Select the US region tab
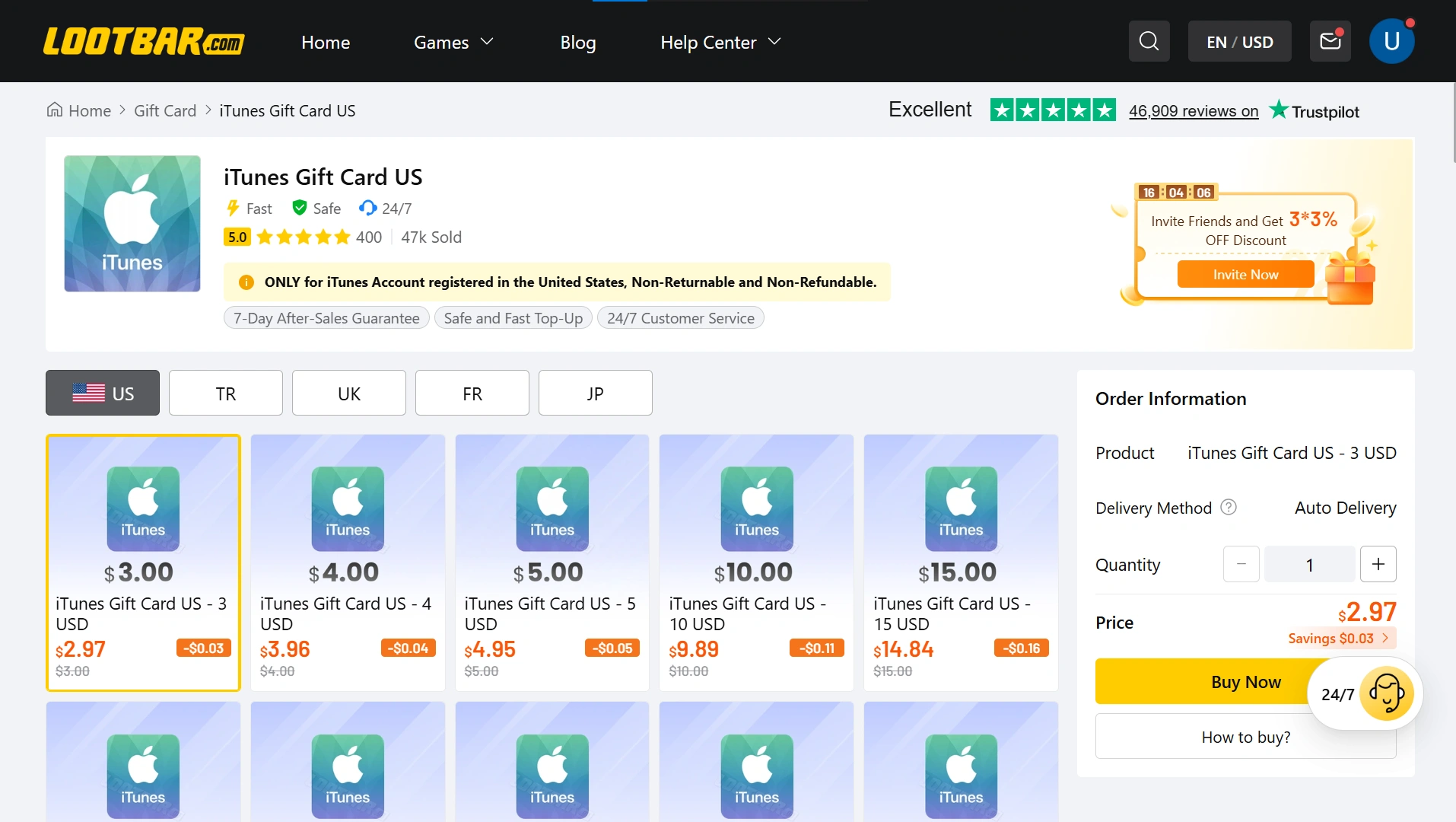The width and height of the screenshot is (1456, 822). (x=103, y=393)
